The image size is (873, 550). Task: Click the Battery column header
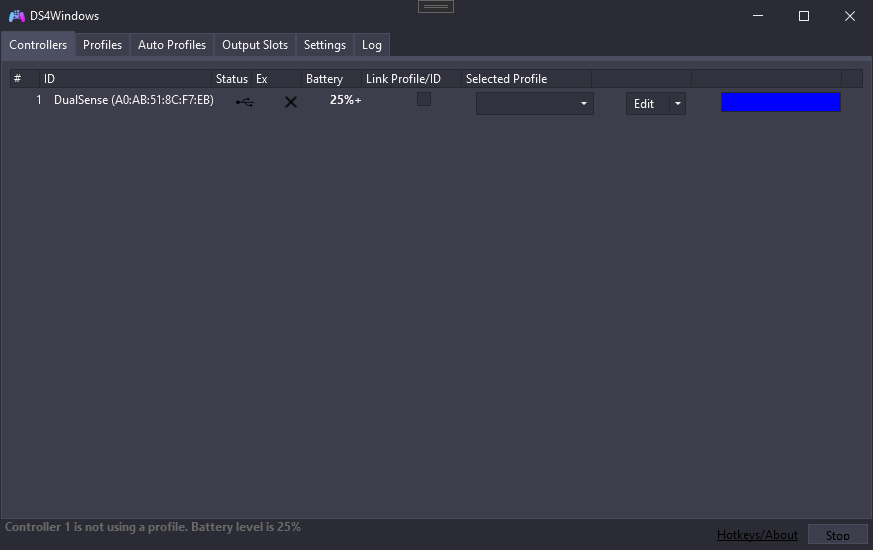click(331, 78)
